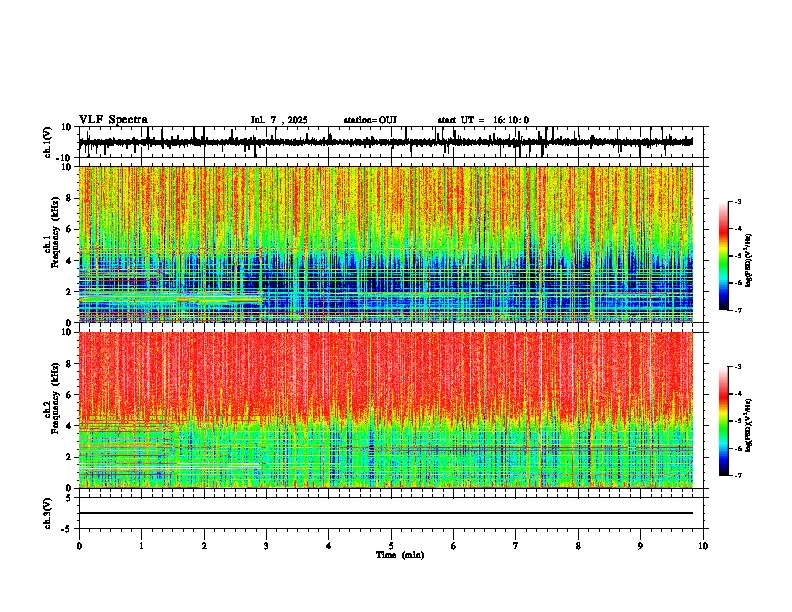Click the ch.1(V) waveform axis label
The image size is (792, 612).
[48, 142]
